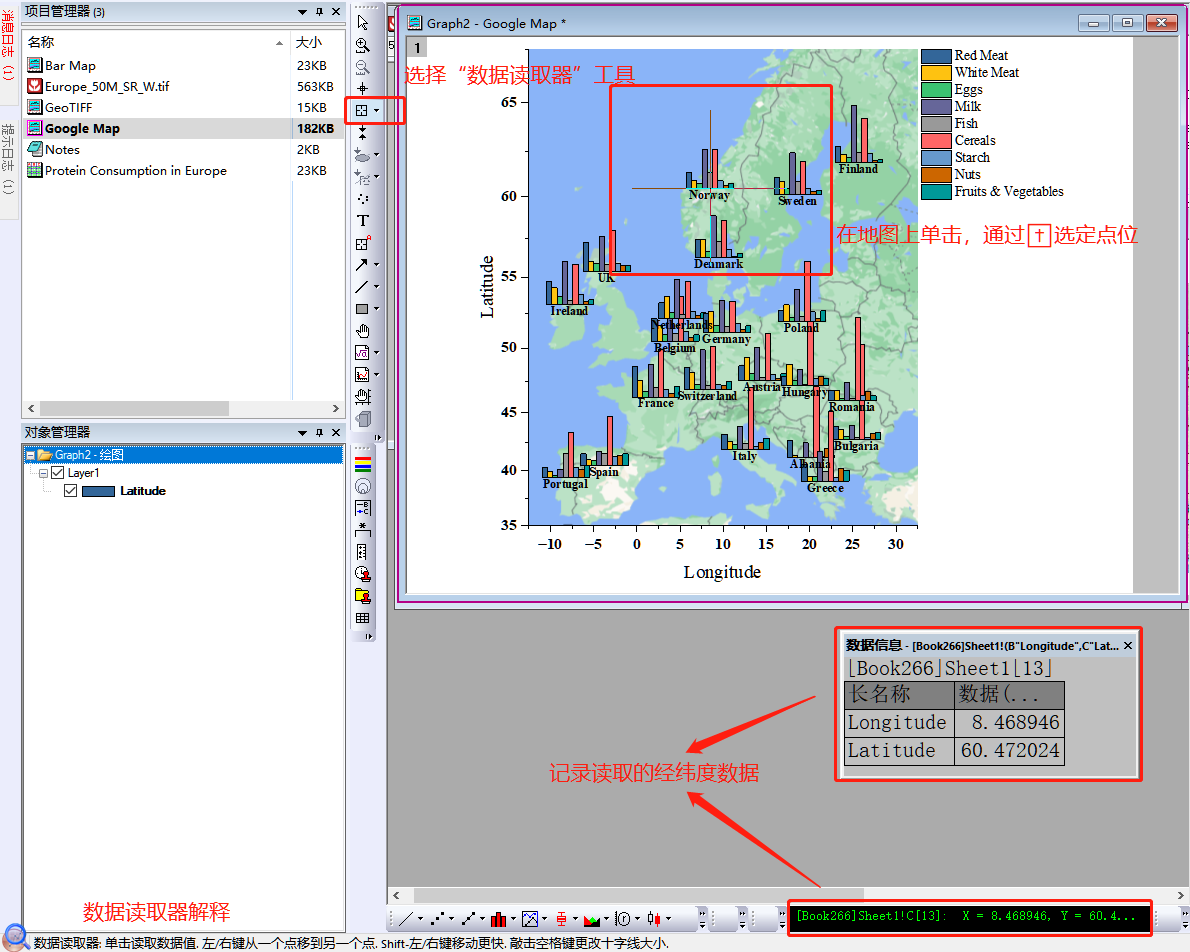Select the Draw Data dots tool

tap(363, 199)
